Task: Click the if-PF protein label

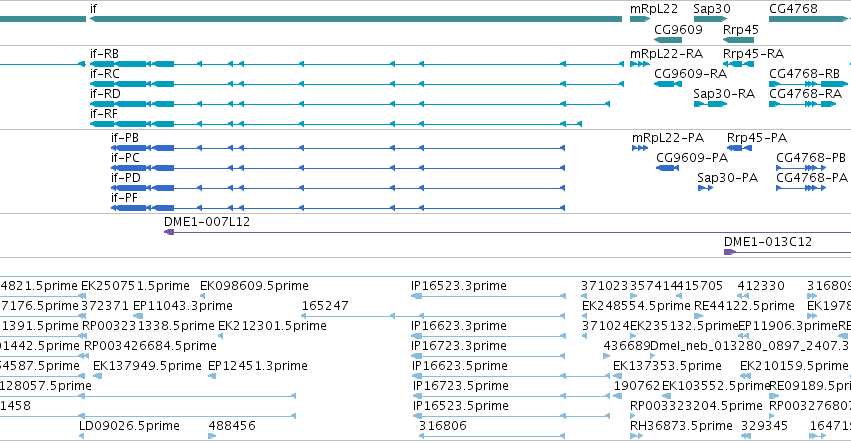Action: (124, 198)
